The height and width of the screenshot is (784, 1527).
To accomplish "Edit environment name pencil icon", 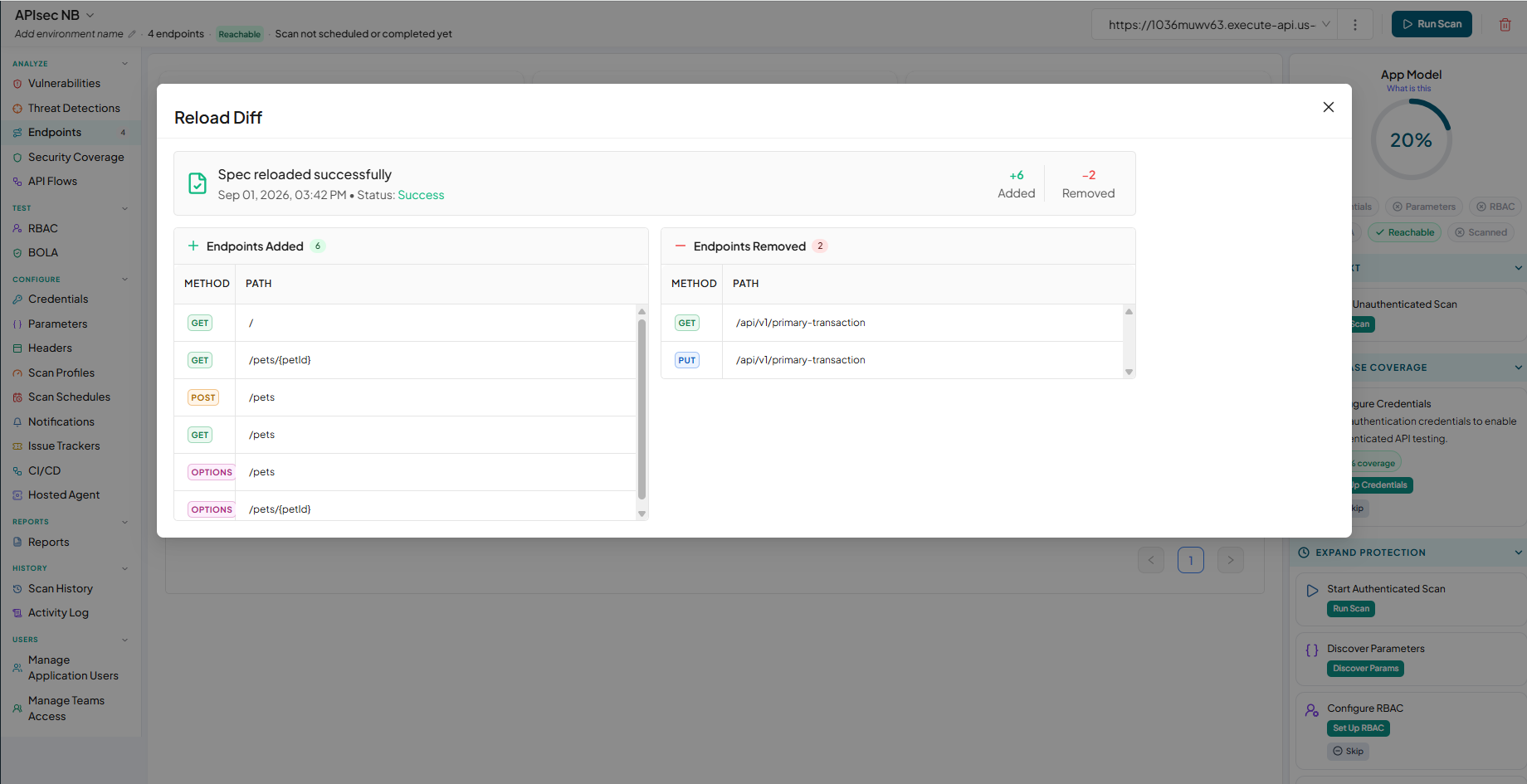I will 132,34.
